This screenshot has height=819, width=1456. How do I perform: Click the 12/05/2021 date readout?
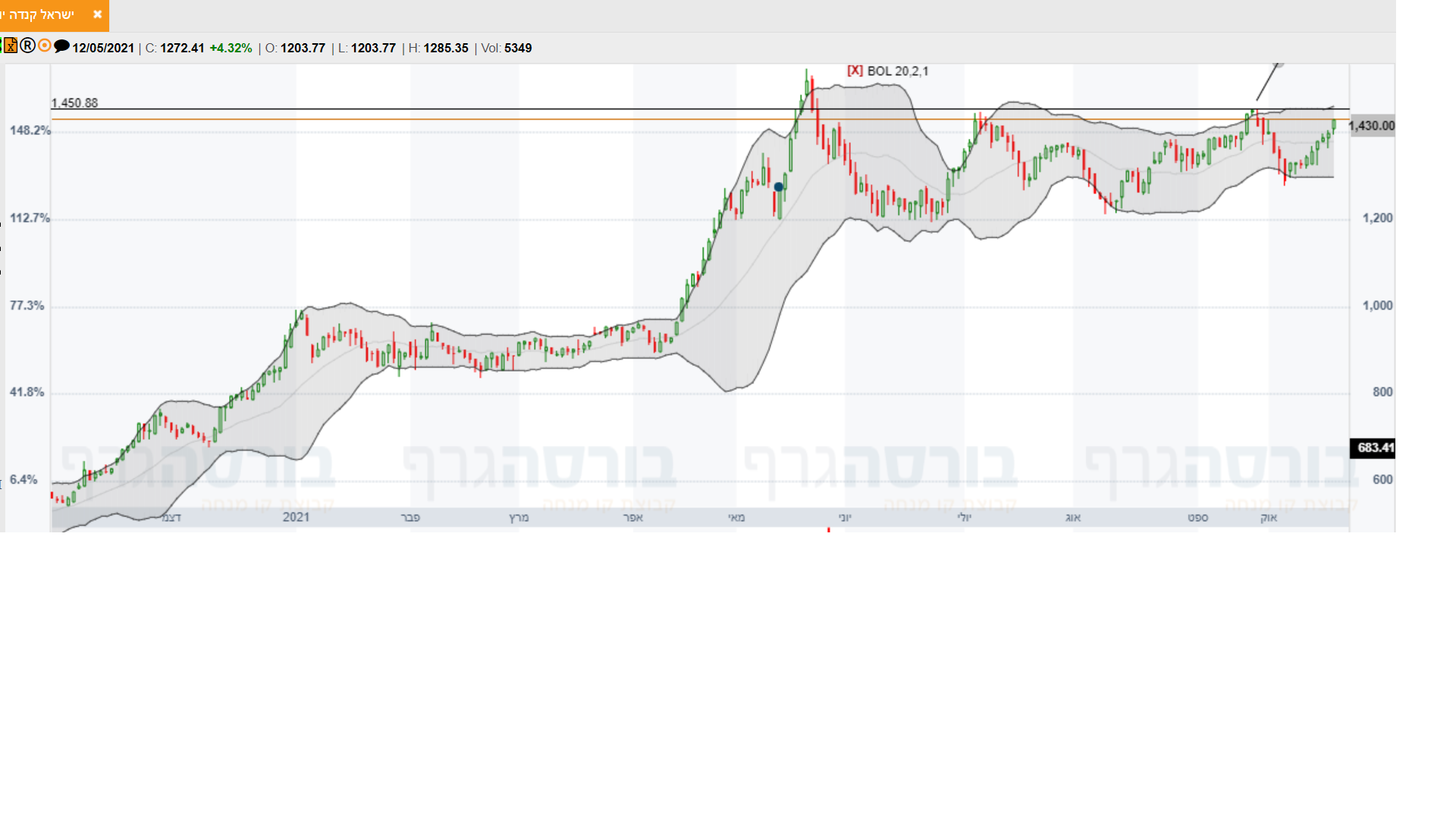(x=103, y=48)
